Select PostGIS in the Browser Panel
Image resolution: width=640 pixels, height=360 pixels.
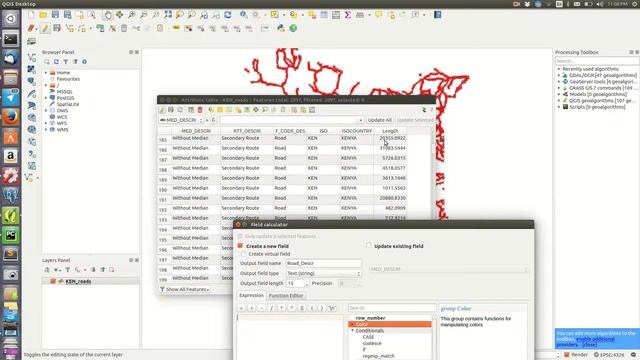click(65, 98)
